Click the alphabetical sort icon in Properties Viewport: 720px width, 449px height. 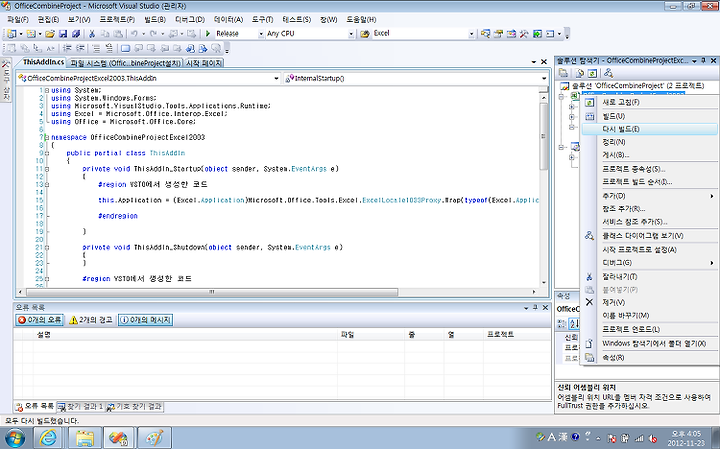point(574,324)
